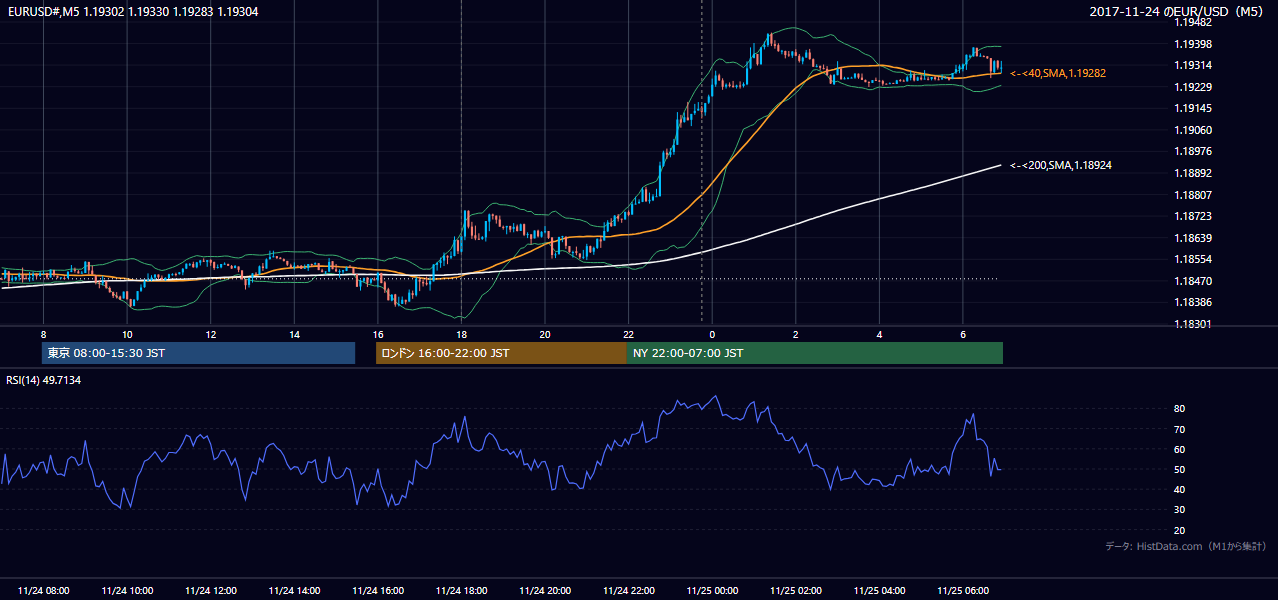
Task: Click the bottom date label 11/24 12:00
Action: click(x=211, y=591)
